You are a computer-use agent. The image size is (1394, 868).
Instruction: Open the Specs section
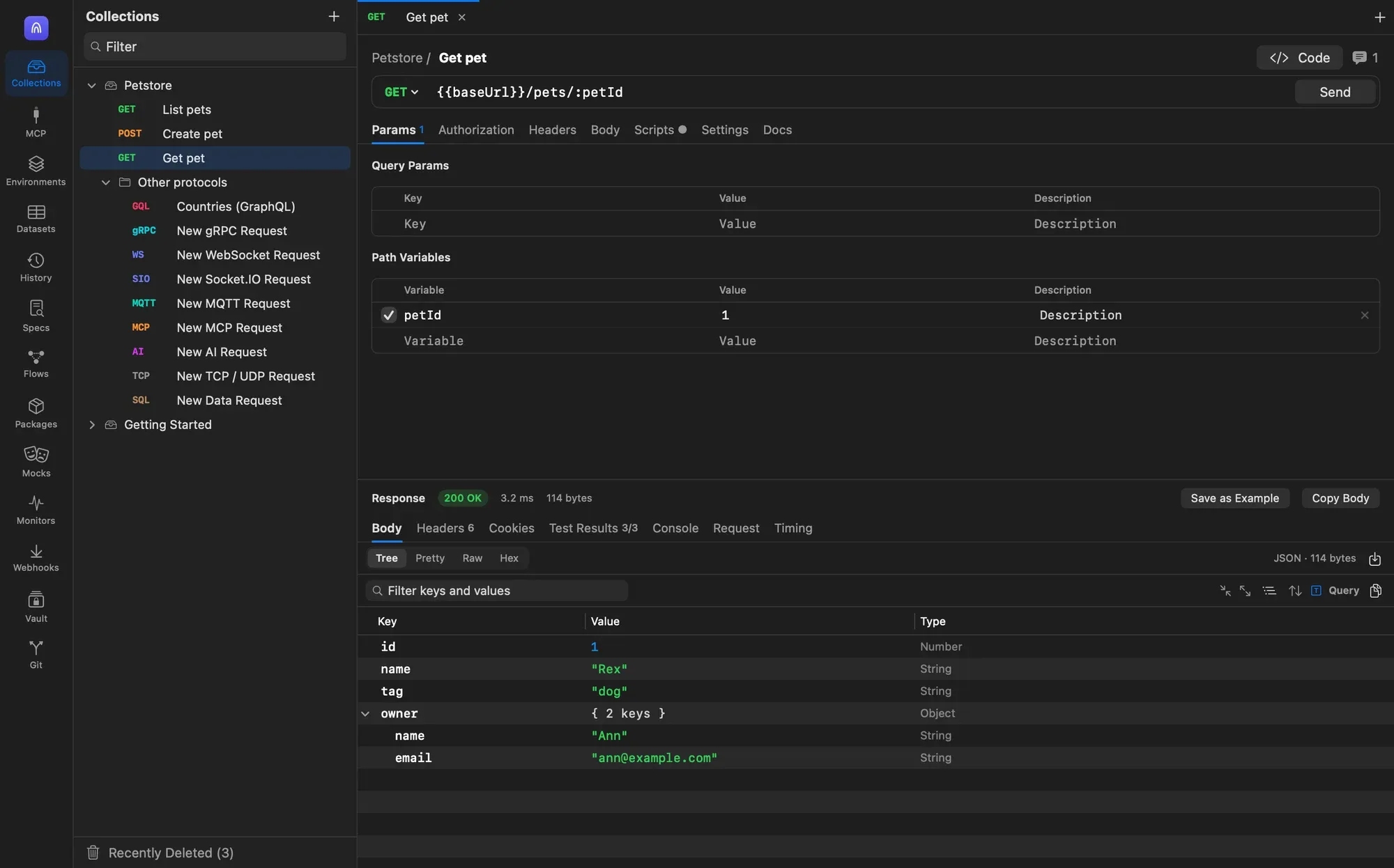pyautogui.click(x=36, y=316)
